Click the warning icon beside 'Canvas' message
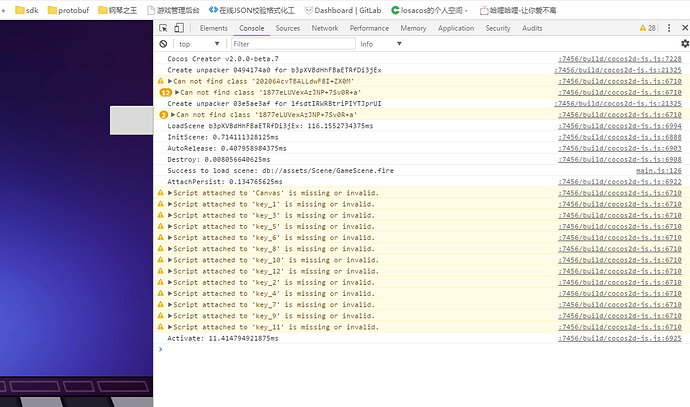The width and height of the screenshot is (690, 407). [161, 193]
